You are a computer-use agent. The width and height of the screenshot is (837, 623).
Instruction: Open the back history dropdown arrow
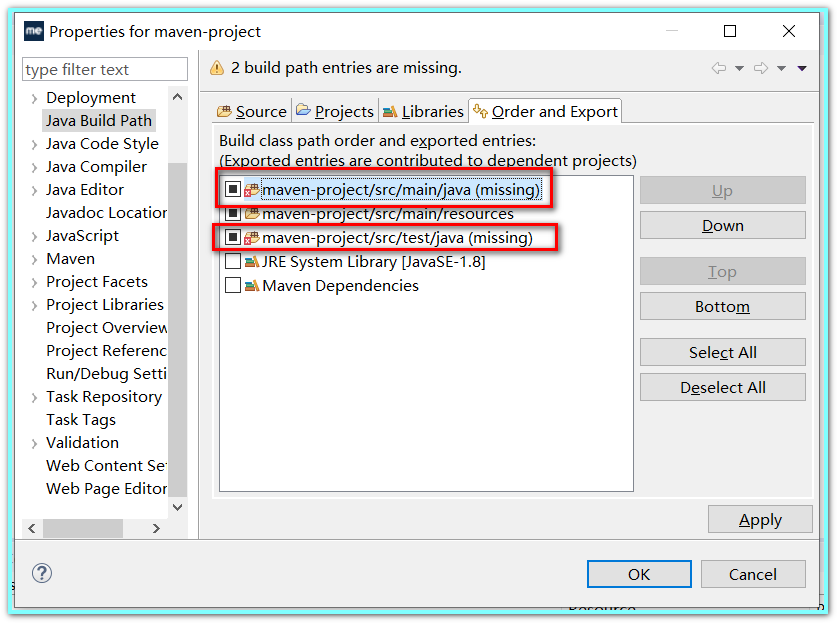tap(739, 68)
